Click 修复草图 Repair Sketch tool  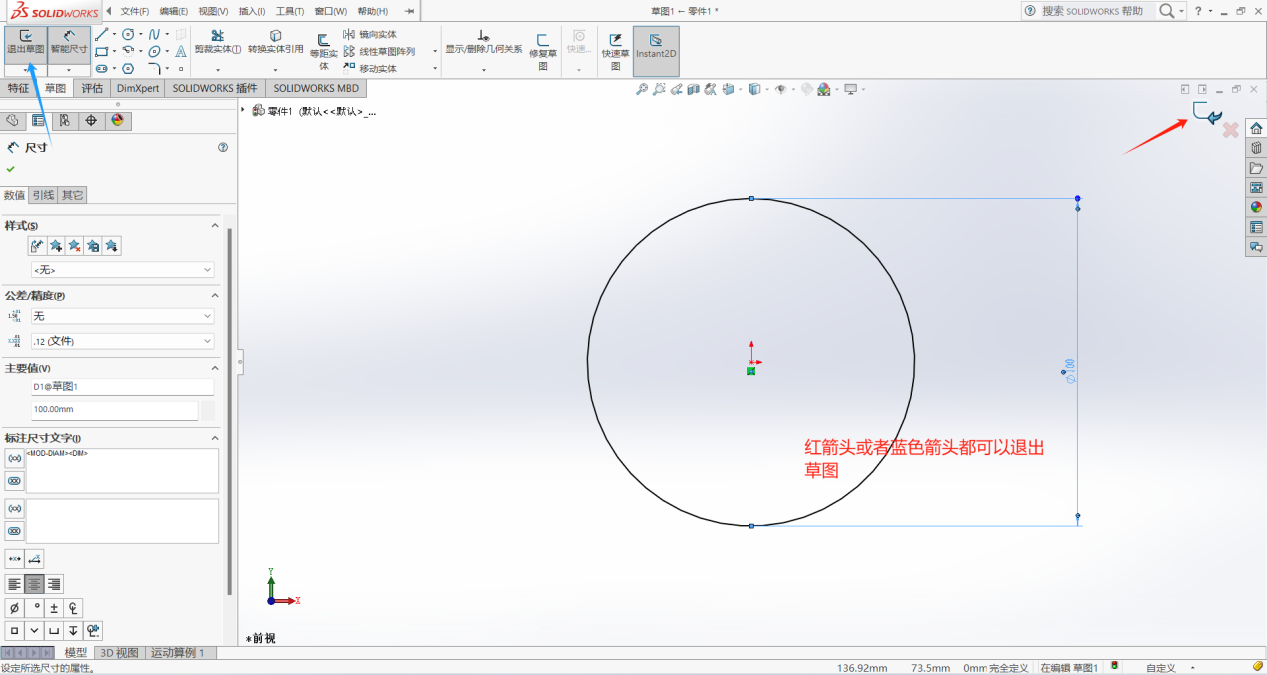click(543, 50)
